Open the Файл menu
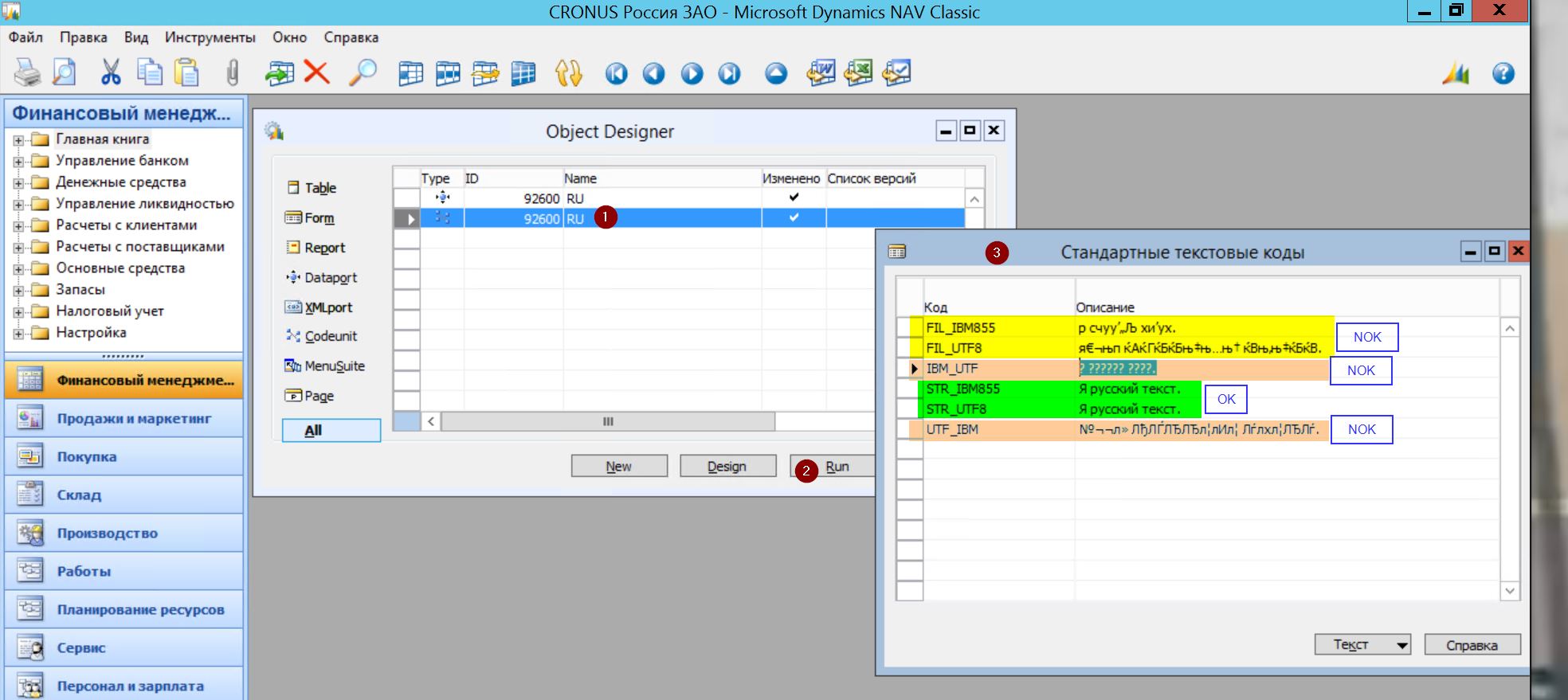1568x700 pixels. 25,37
